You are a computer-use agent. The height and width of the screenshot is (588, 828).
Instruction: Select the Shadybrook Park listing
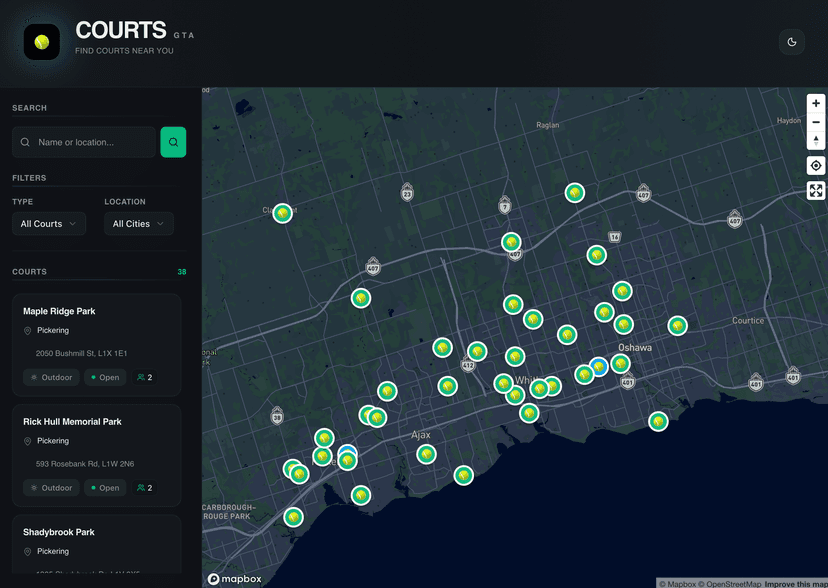click(95, 540)
